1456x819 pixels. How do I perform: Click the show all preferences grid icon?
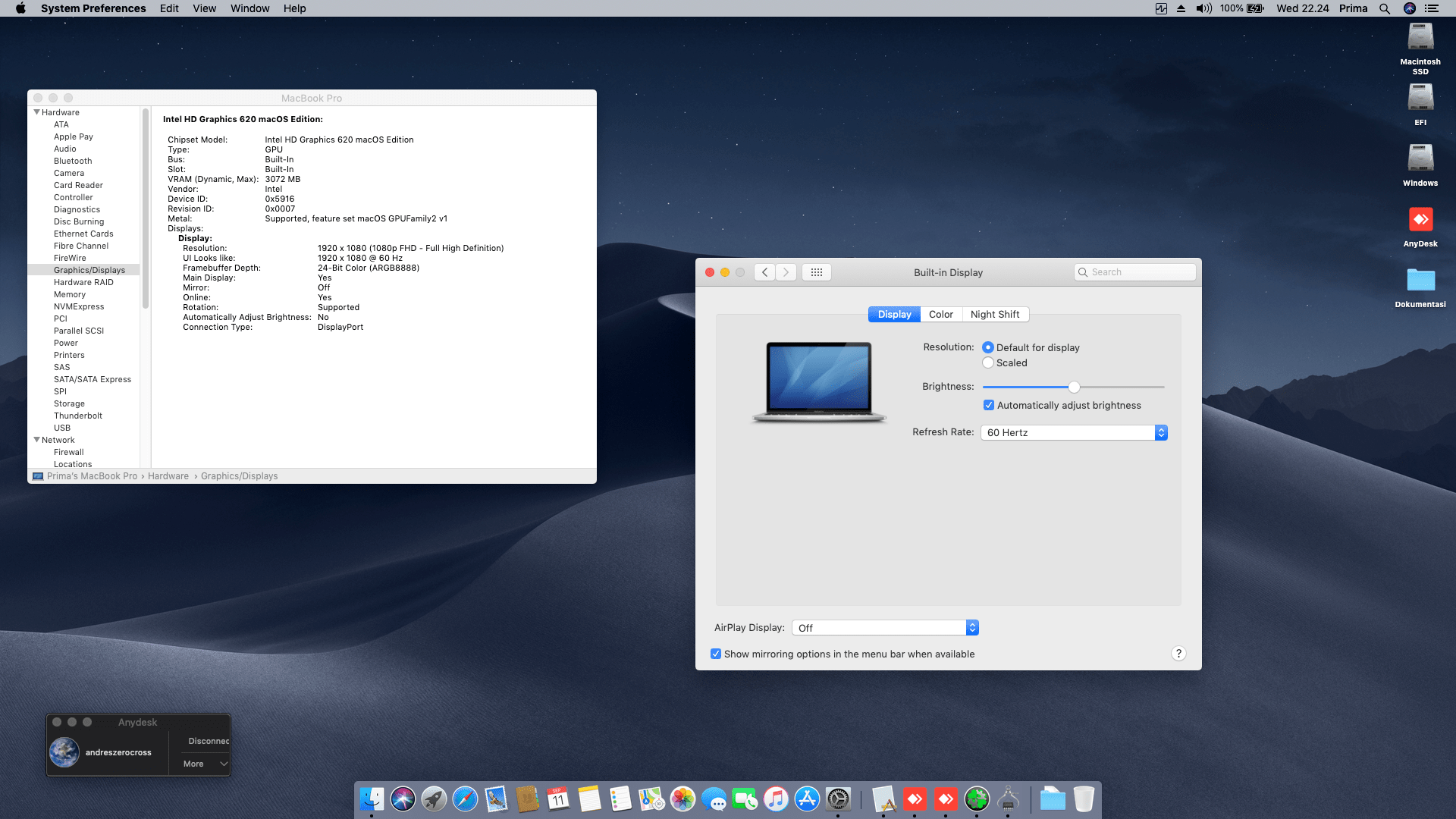pyautogui.click(x=816, y=272)
